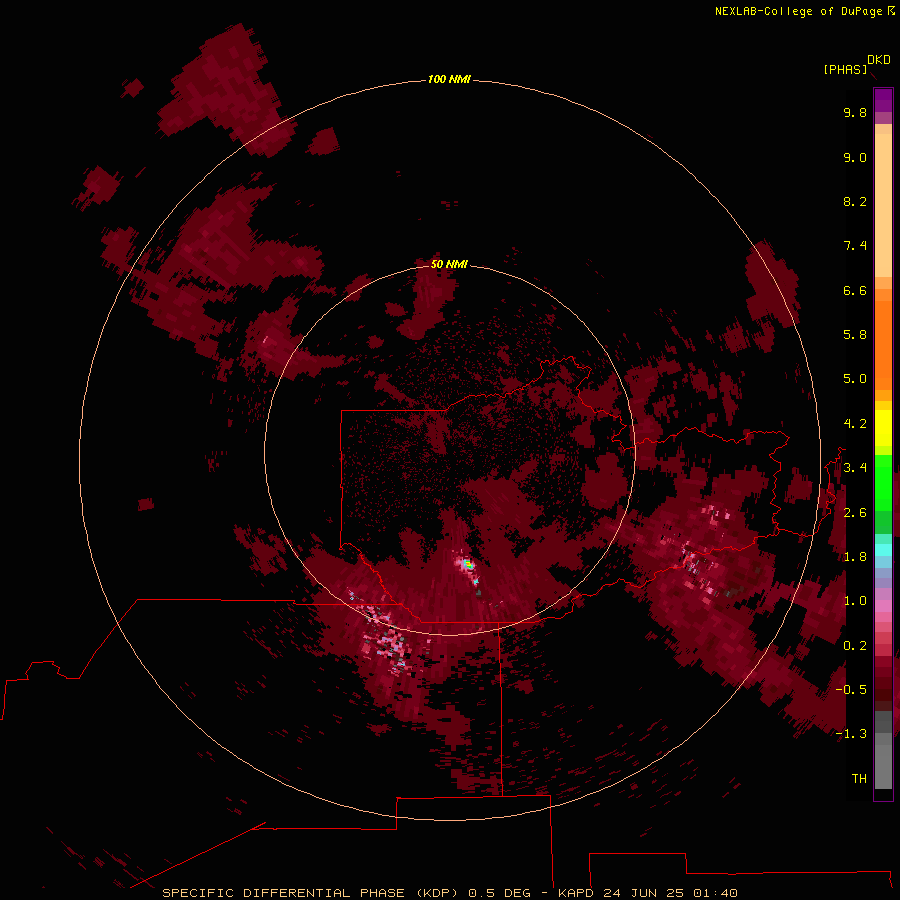This screenshot has width=900, height=900.
Task: Click the DKD label above the color scale
Action: click(878, 60)
